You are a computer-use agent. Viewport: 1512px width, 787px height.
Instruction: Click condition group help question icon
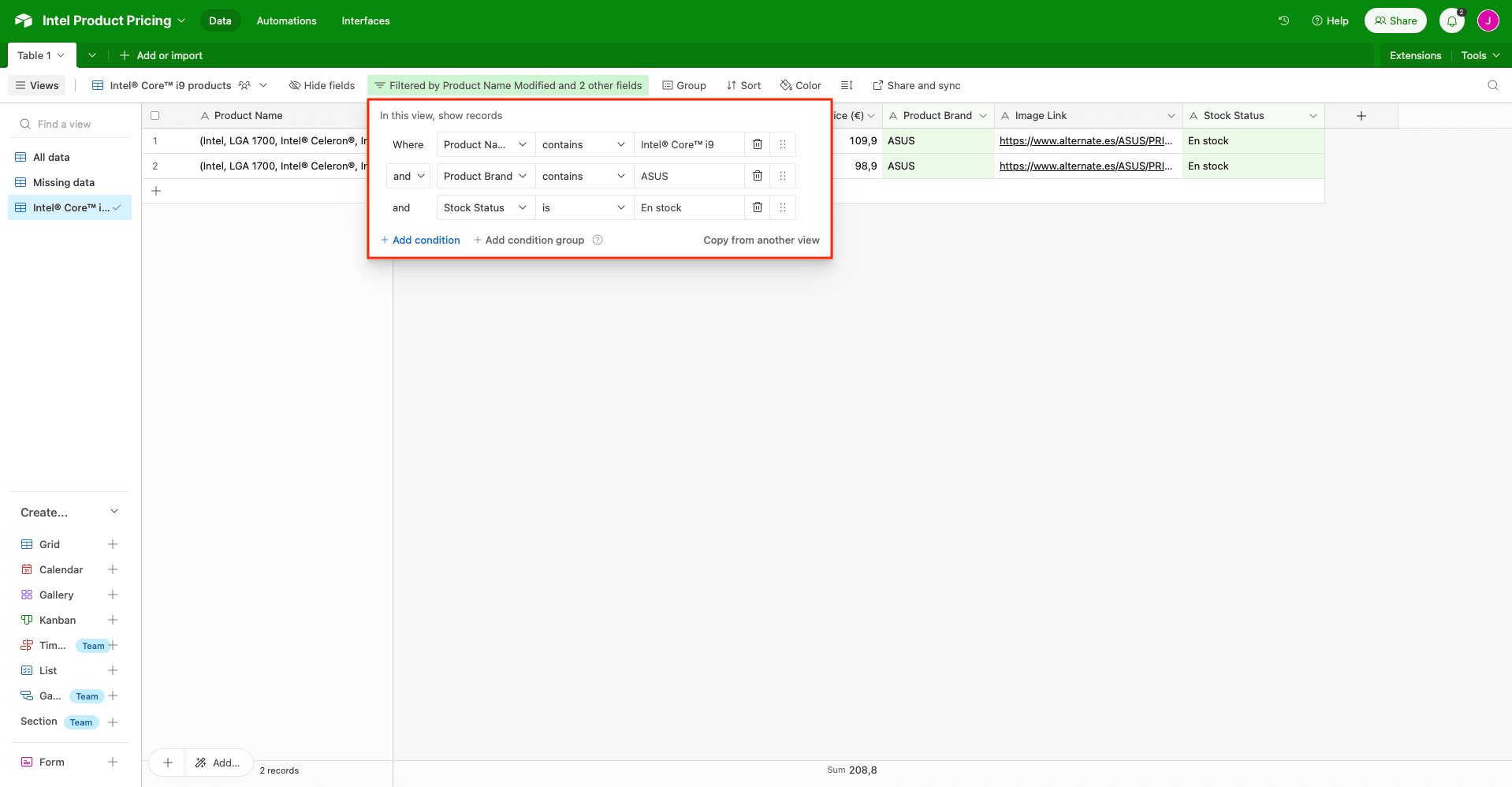tap(598, 240)
